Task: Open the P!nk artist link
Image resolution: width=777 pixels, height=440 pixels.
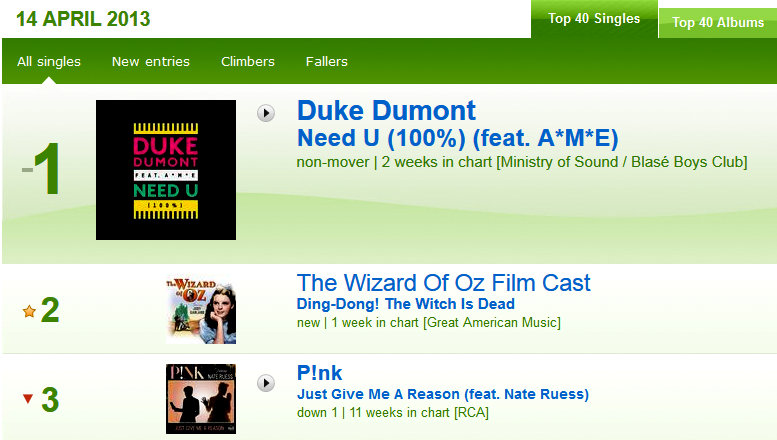Action: (320, 373)
